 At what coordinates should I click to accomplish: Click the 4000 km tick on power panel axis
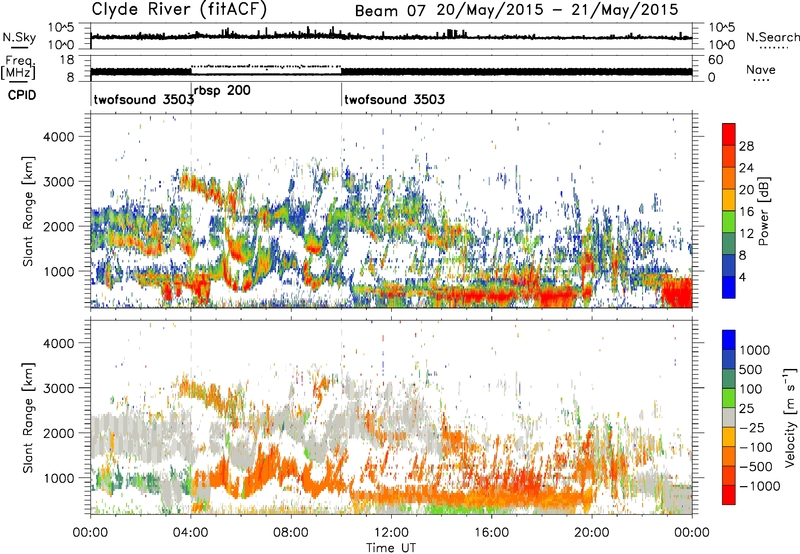pyautogui.click(x=58, y=137)
